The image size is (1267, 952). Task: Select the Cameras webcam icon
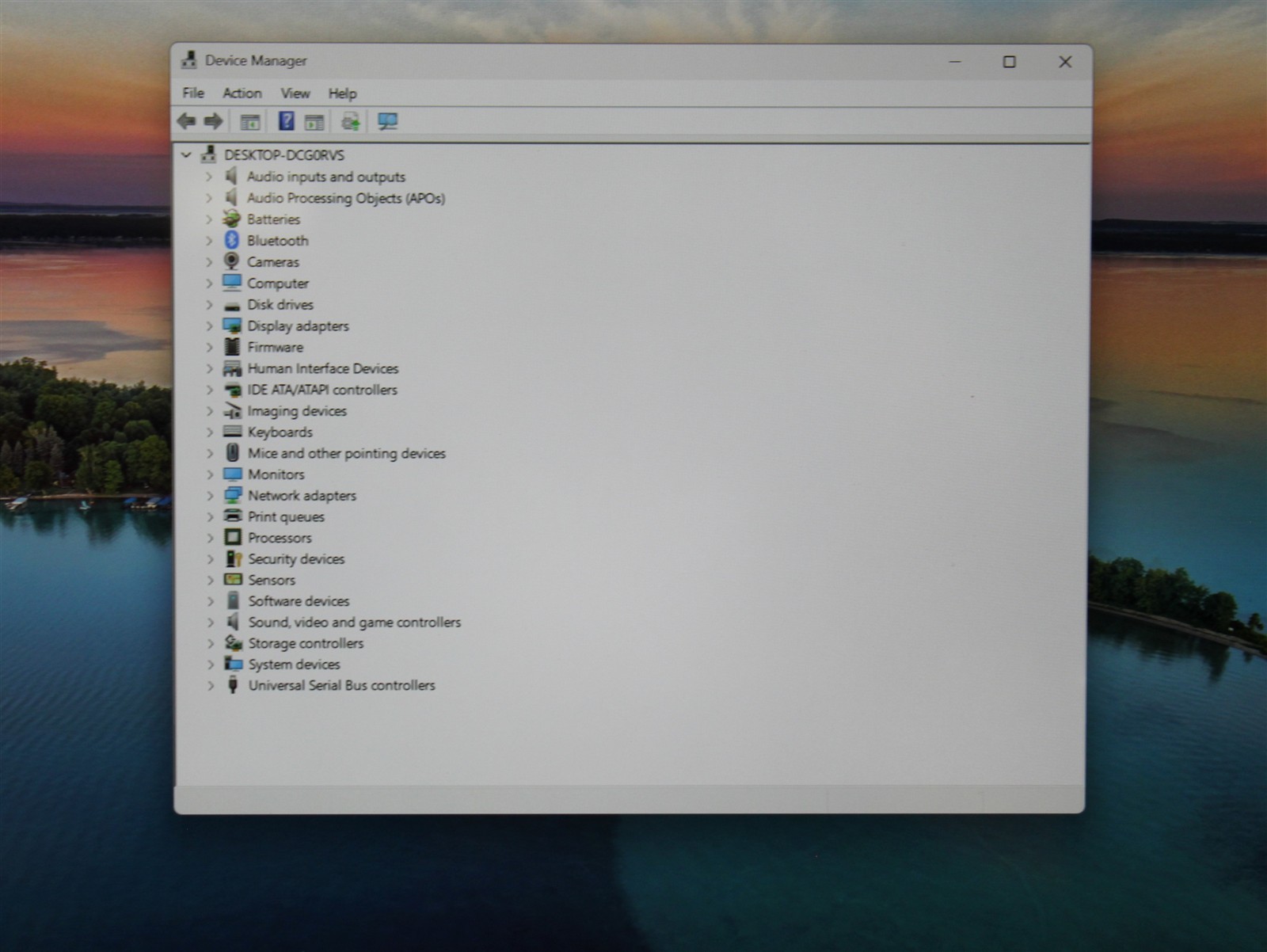coord(232,261)
